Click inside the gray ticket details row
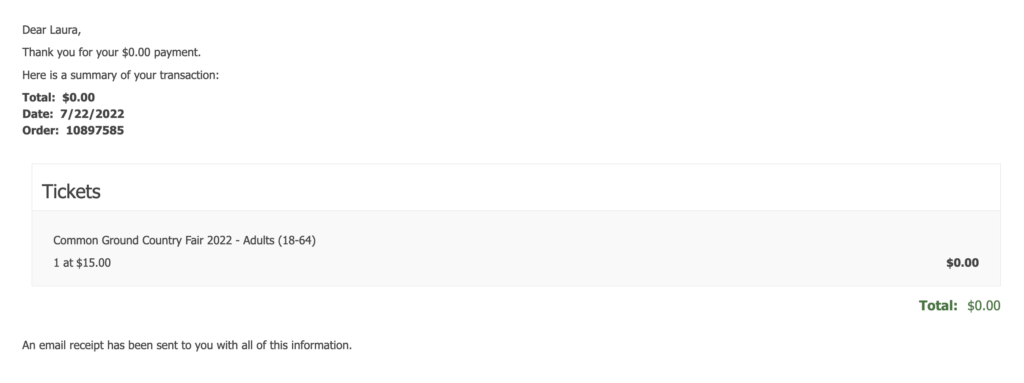1024x383 pixels. pyautogui.click(x=516, y=248)
